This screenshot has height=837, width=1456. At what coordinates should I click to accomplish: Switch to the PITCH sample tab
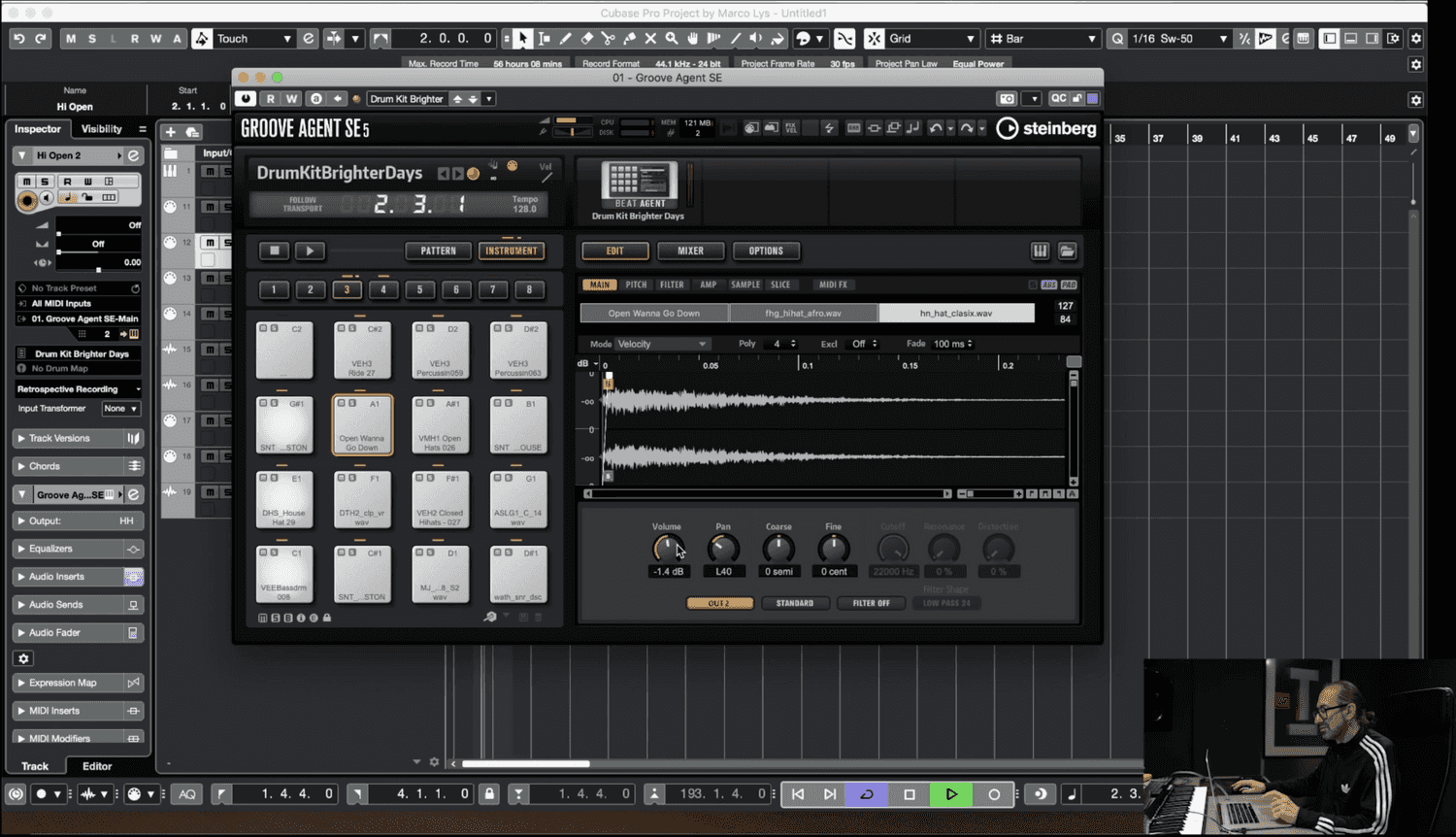pyautogui.click(x=636, y=285)
